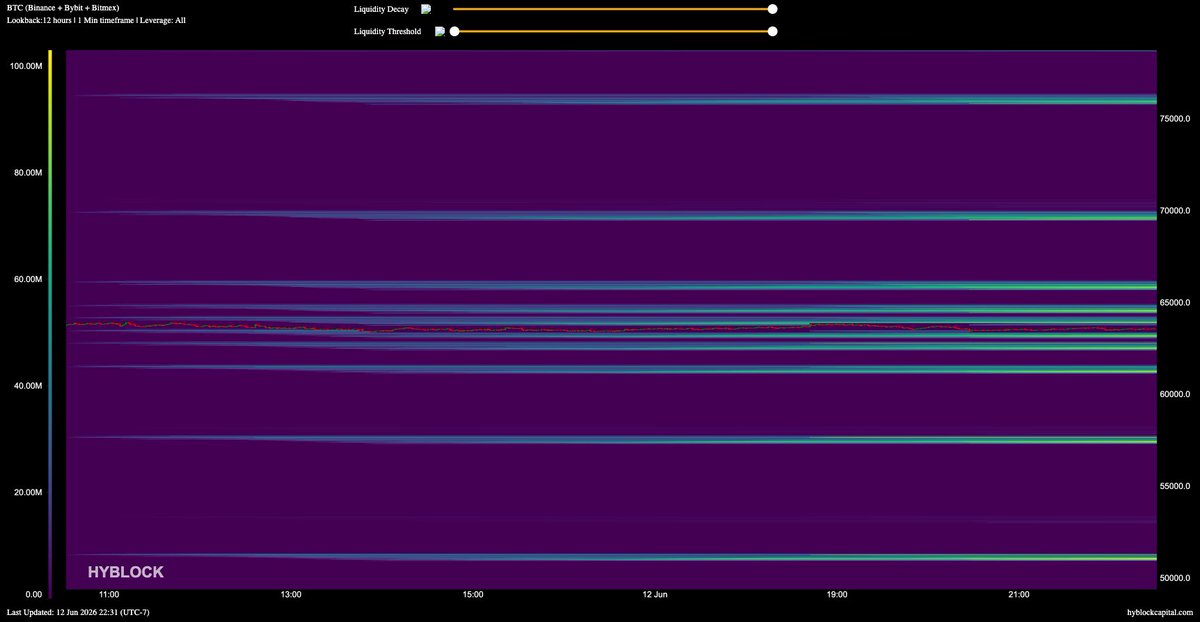This screenshot has height=622, width=1200.
Task: Click the Liquidity Threshold maximum handle
Action: (772, 31)
